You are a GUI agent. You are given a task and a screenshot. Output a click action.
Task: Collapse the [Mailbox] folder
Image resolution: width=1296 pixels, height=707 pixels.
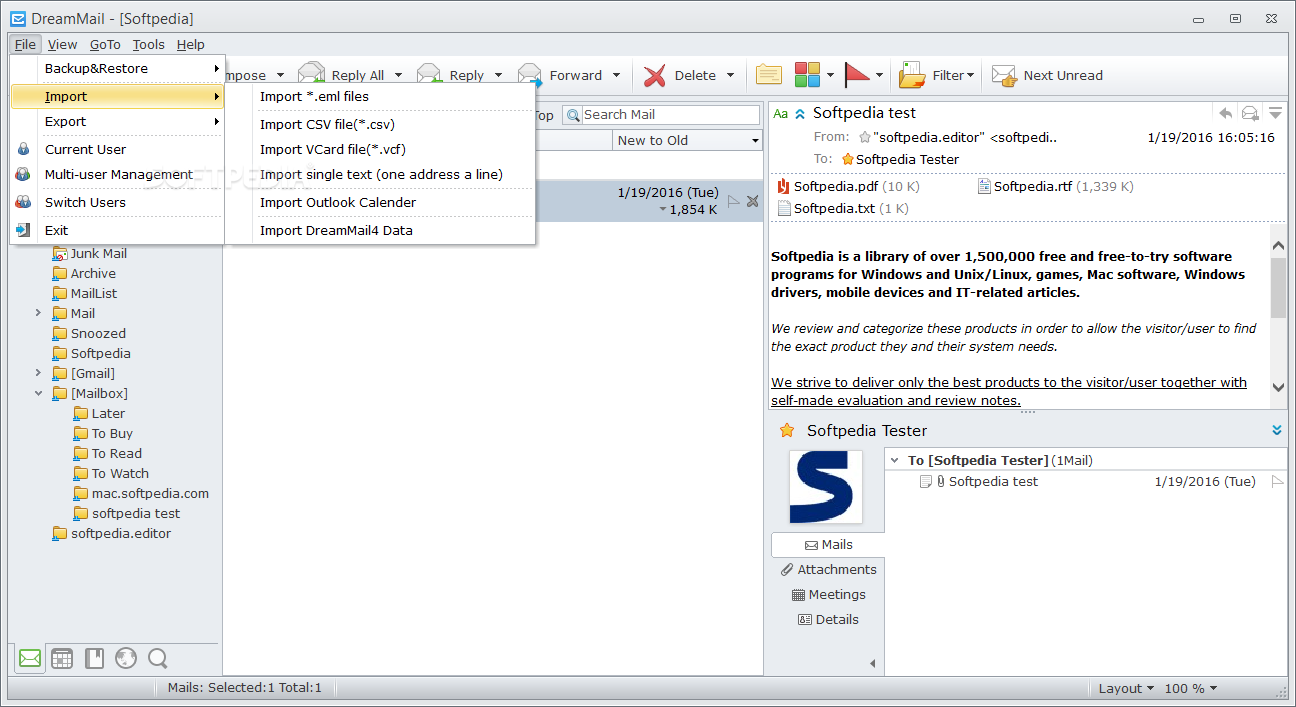tap(39, 393)
